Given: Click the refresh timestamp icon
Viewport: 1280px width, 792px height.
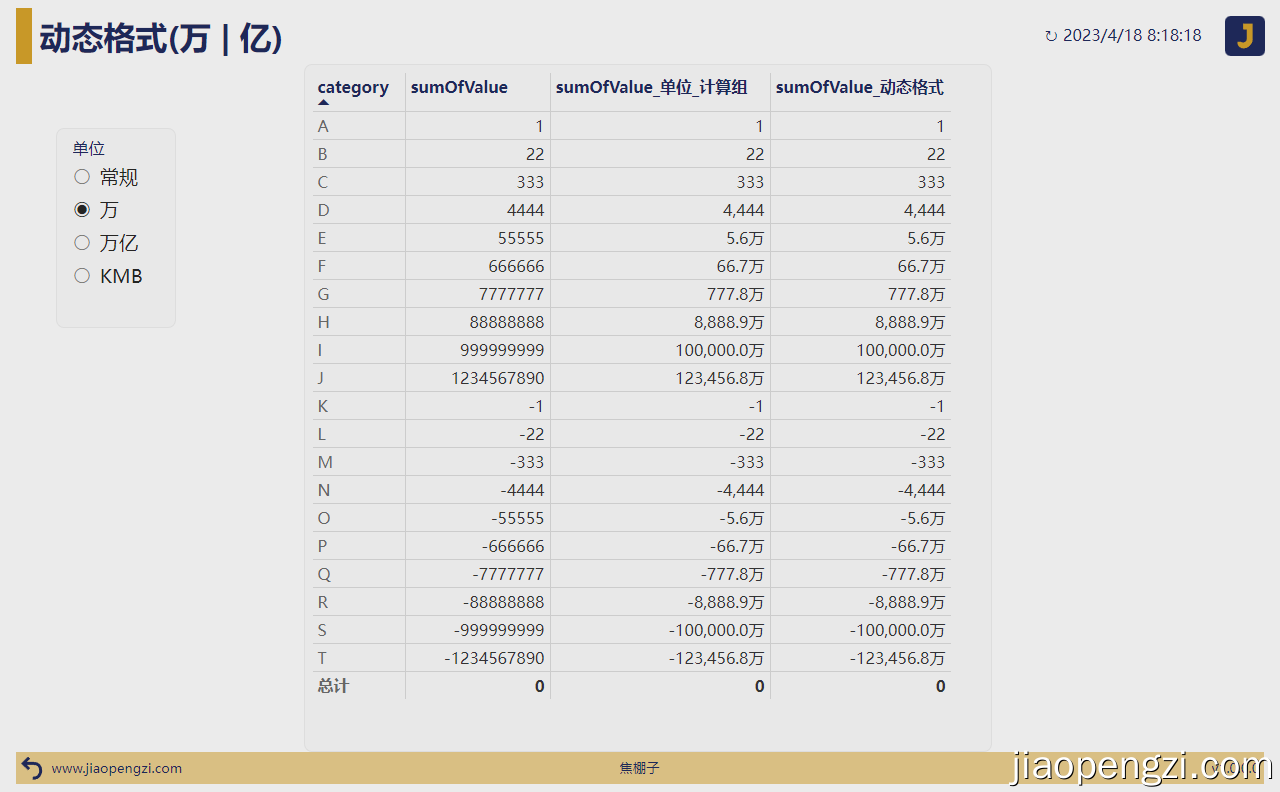Looking at the screenshot, I should click(1050, 36).
